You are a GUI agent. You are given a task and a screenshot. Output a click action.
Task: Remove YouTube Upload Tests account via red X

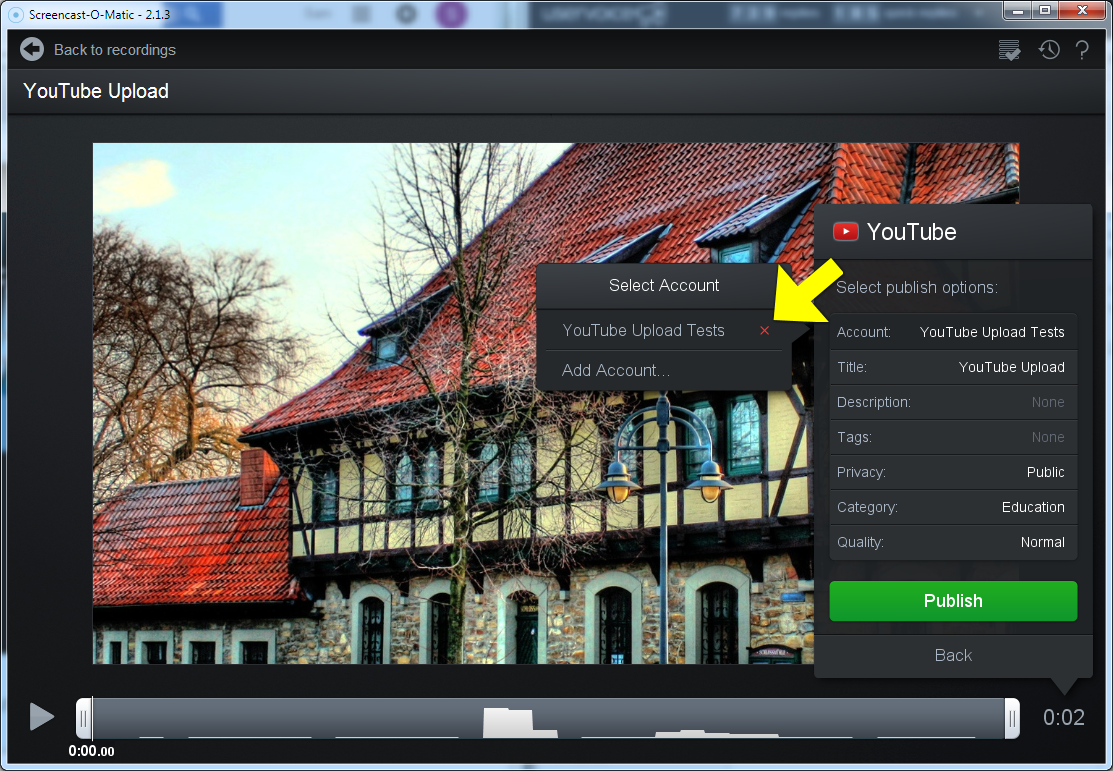[764, 330]
